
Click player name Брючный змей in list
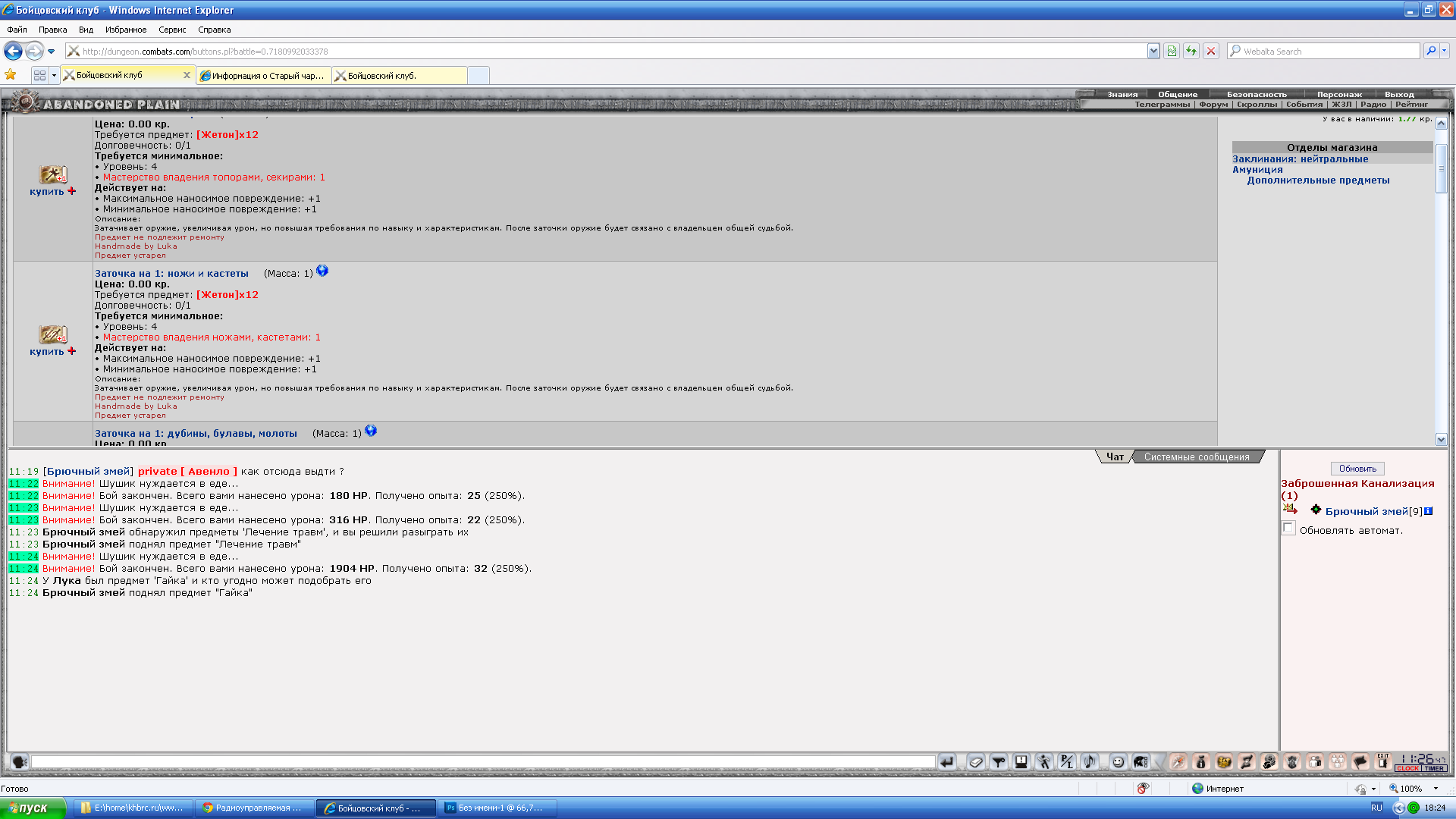(x=1366, y=511)
